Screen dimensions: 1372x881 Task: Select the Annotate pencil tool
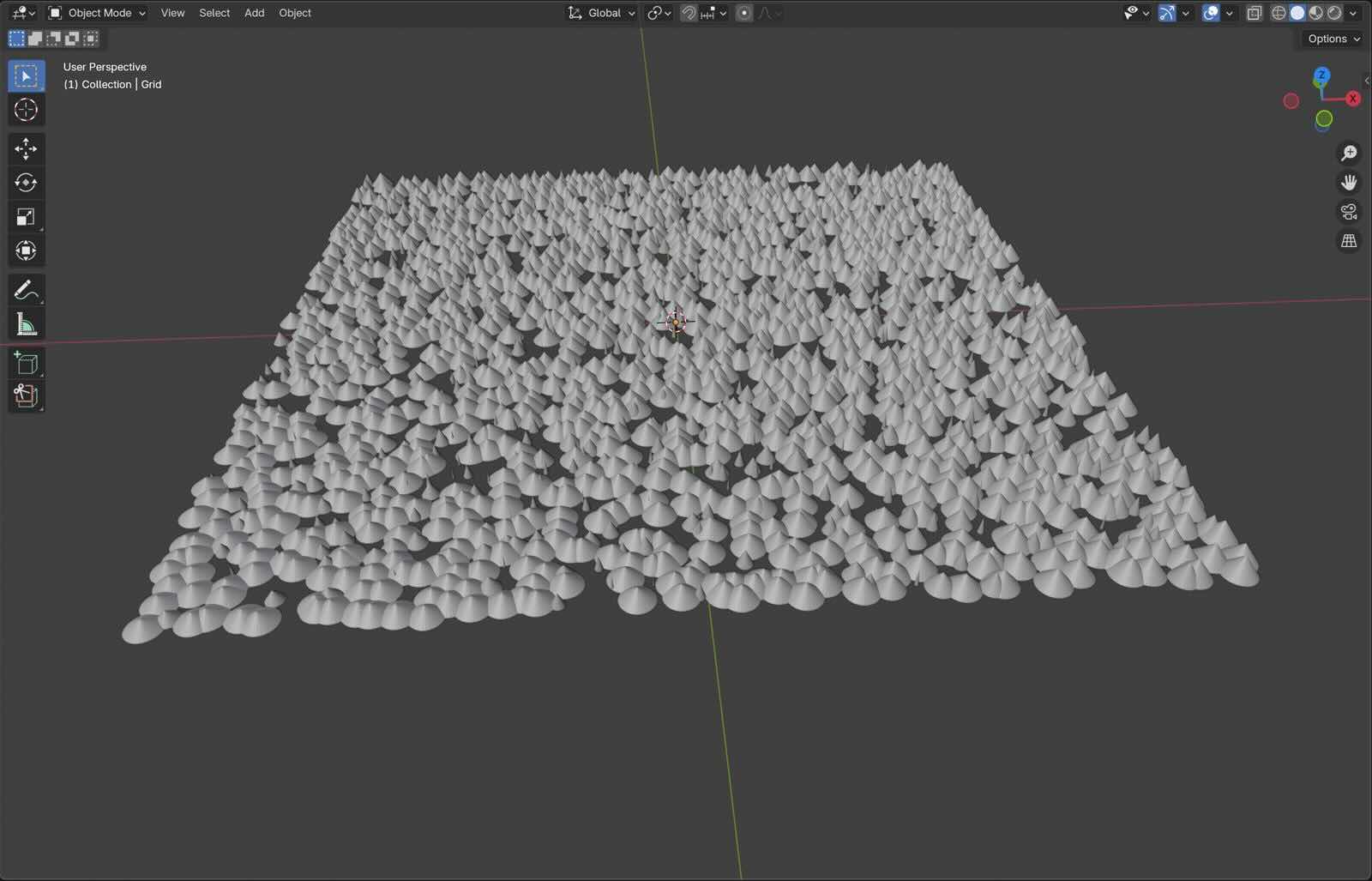[x=26, y=290]
